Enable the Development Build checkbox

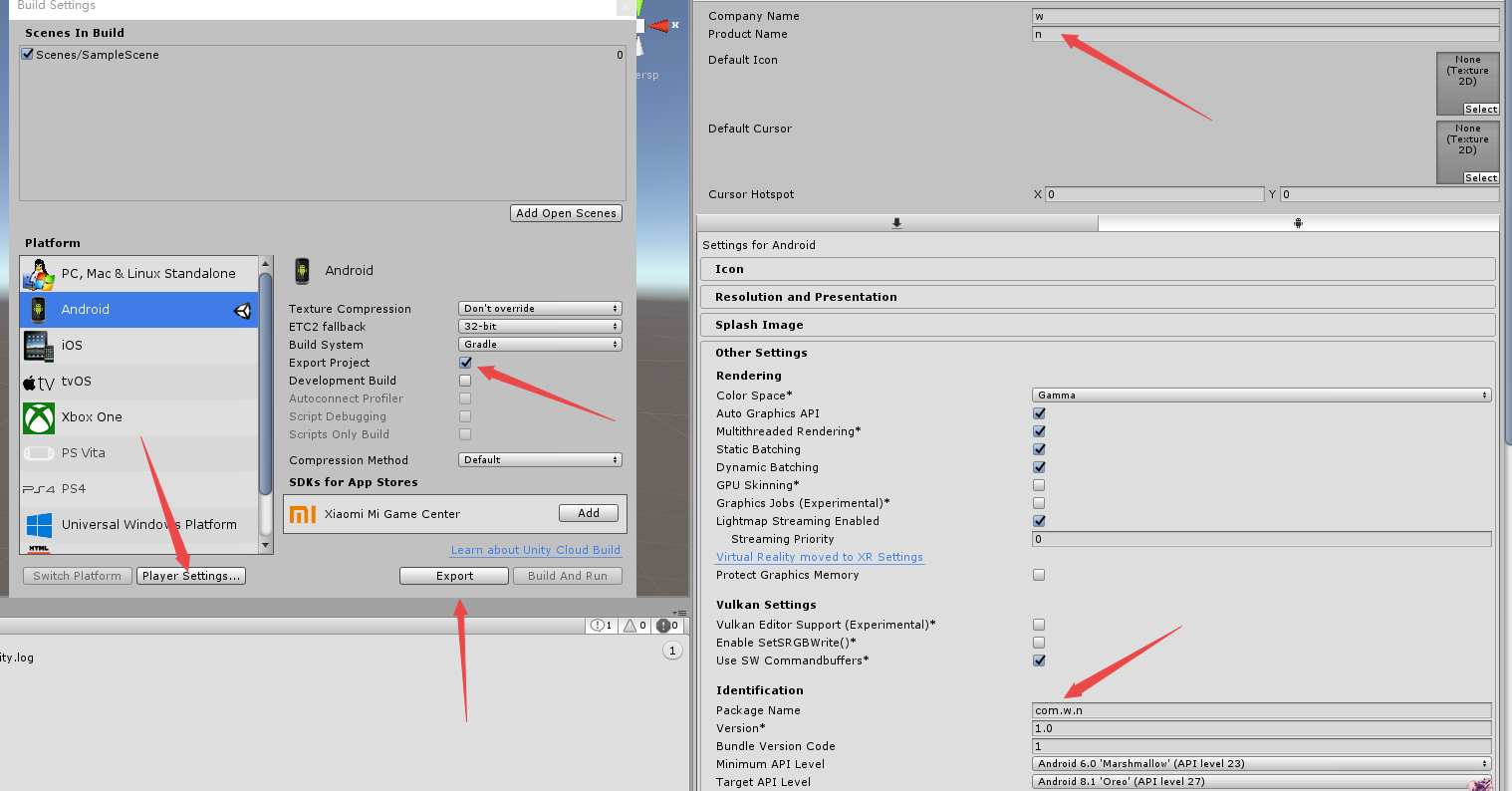465,381
